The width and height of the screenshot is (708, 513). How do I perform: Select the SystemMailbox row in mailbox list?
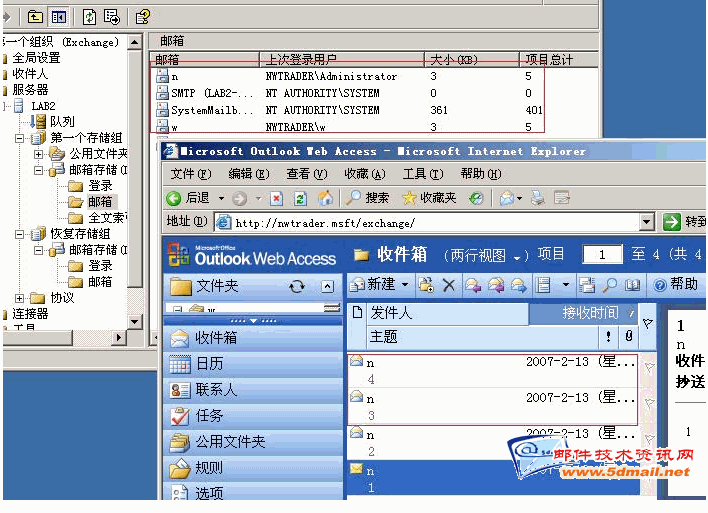[x=211, y=110]
